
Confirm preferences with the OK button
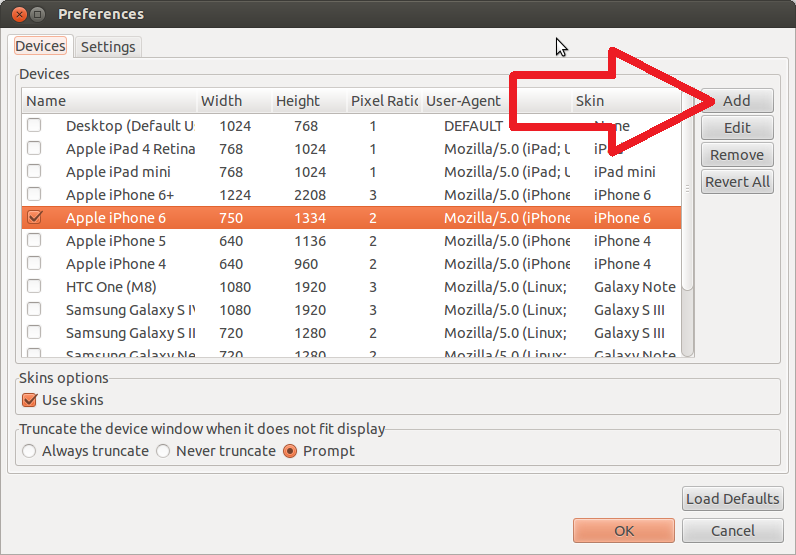tap(624, 531)
